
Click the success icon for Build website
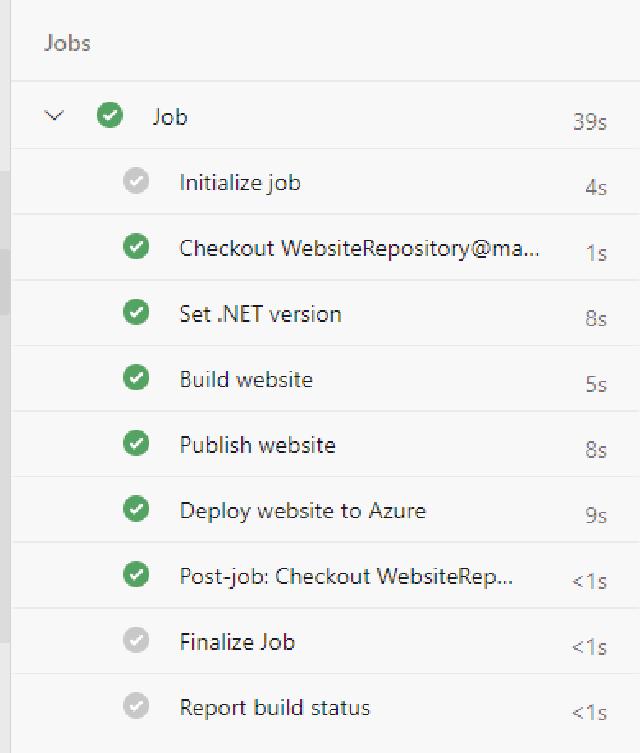(136, 378)
